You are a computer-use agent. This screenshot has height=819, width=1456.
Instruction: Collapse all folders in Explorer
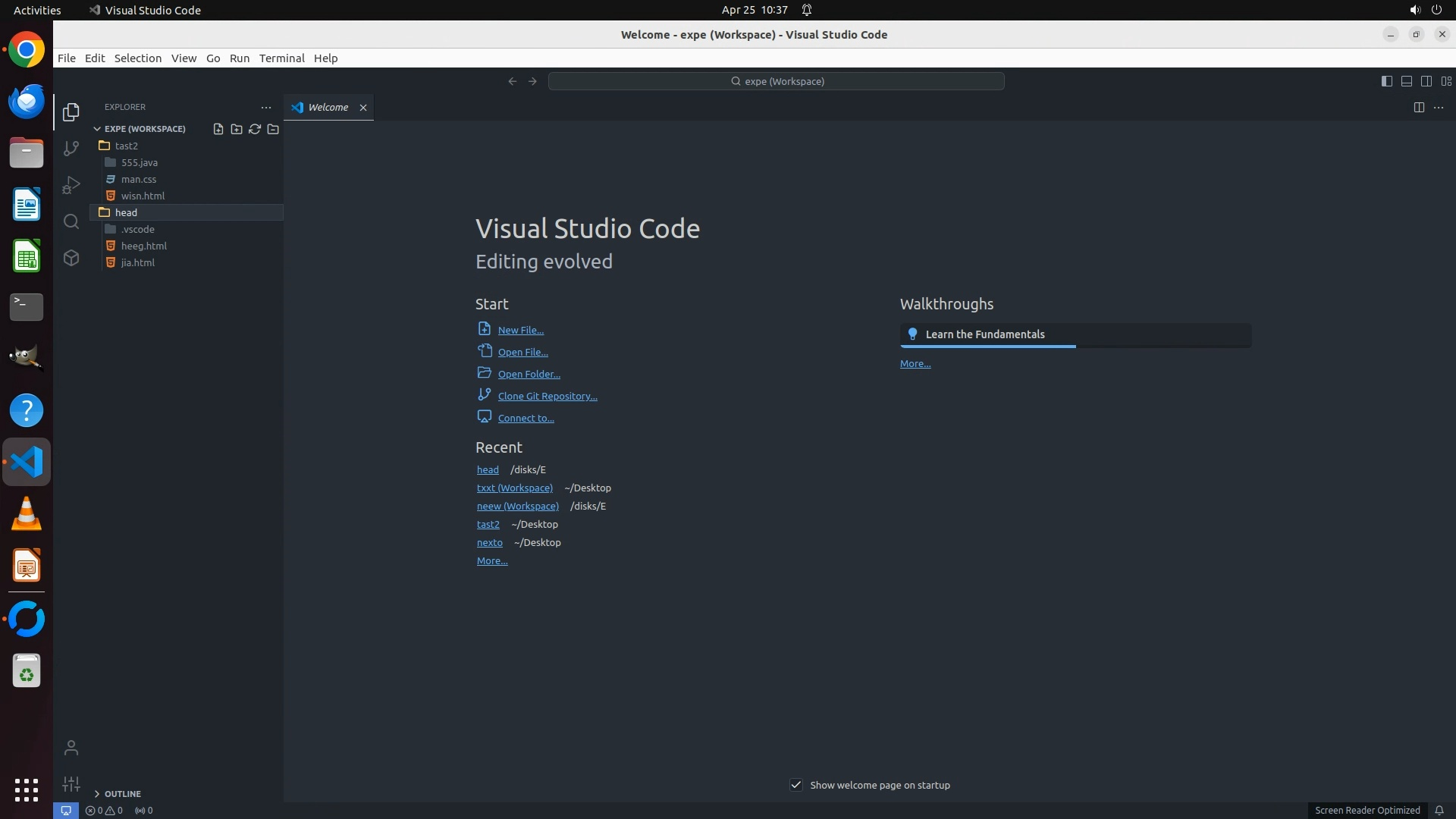tap(273, 129)
